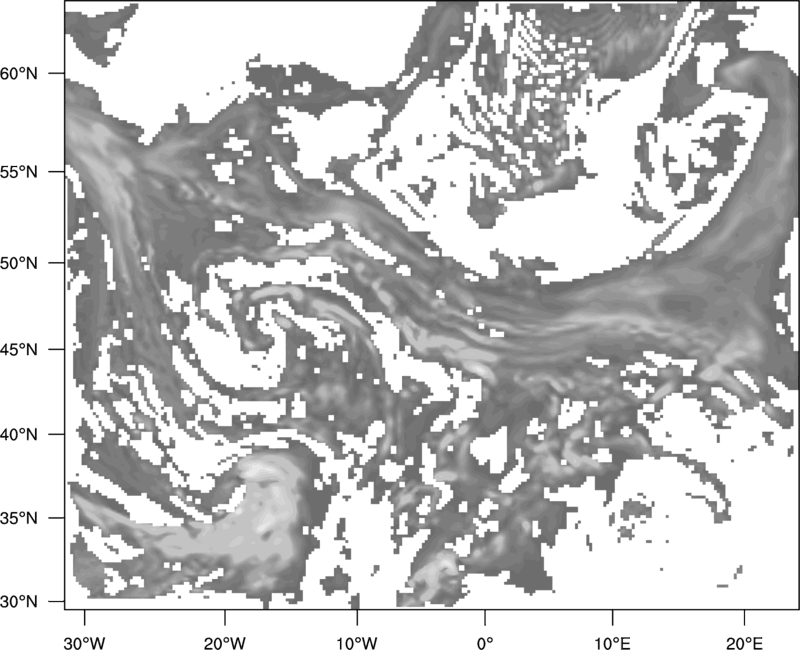Viewport: 800px width, 650px height.
Task: Click the 30°W longitude label
Action: pyautogui.click(x=84, y=643)
